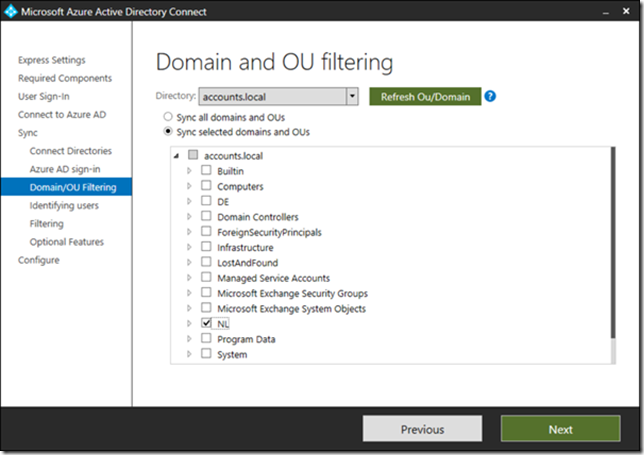This screenshot has height=455, width=644.
Task: Navigate to Optional Features page
Action: click(66, 241)
